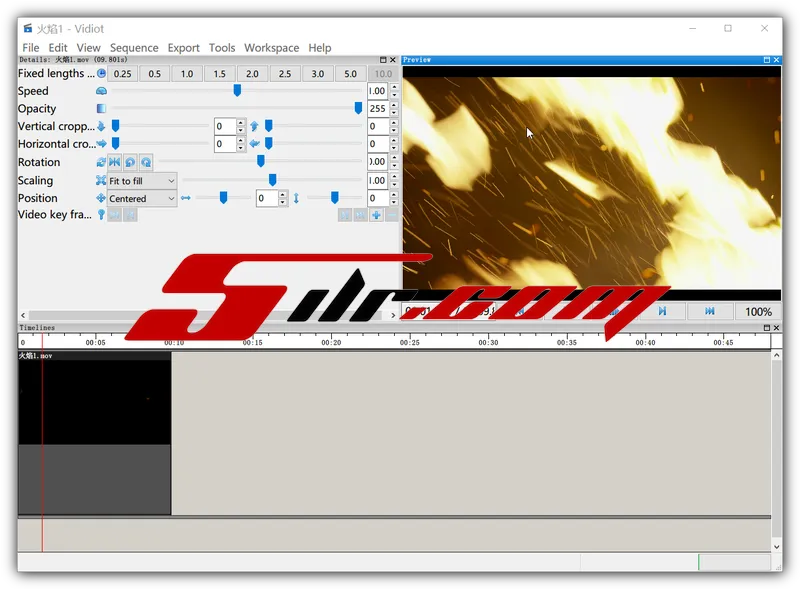Close the Timelines panel
Image resolution: width=800 pixels, height=589 pixels.
[777, 328]
